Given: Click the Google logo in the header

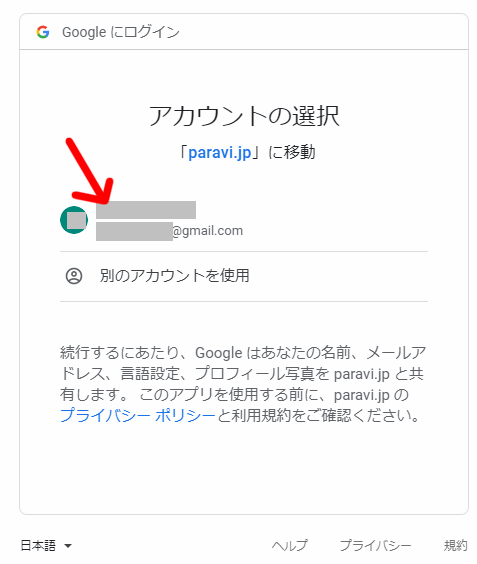Looking at the screenshot, I should pyautogui.click(x=43, y=32).
